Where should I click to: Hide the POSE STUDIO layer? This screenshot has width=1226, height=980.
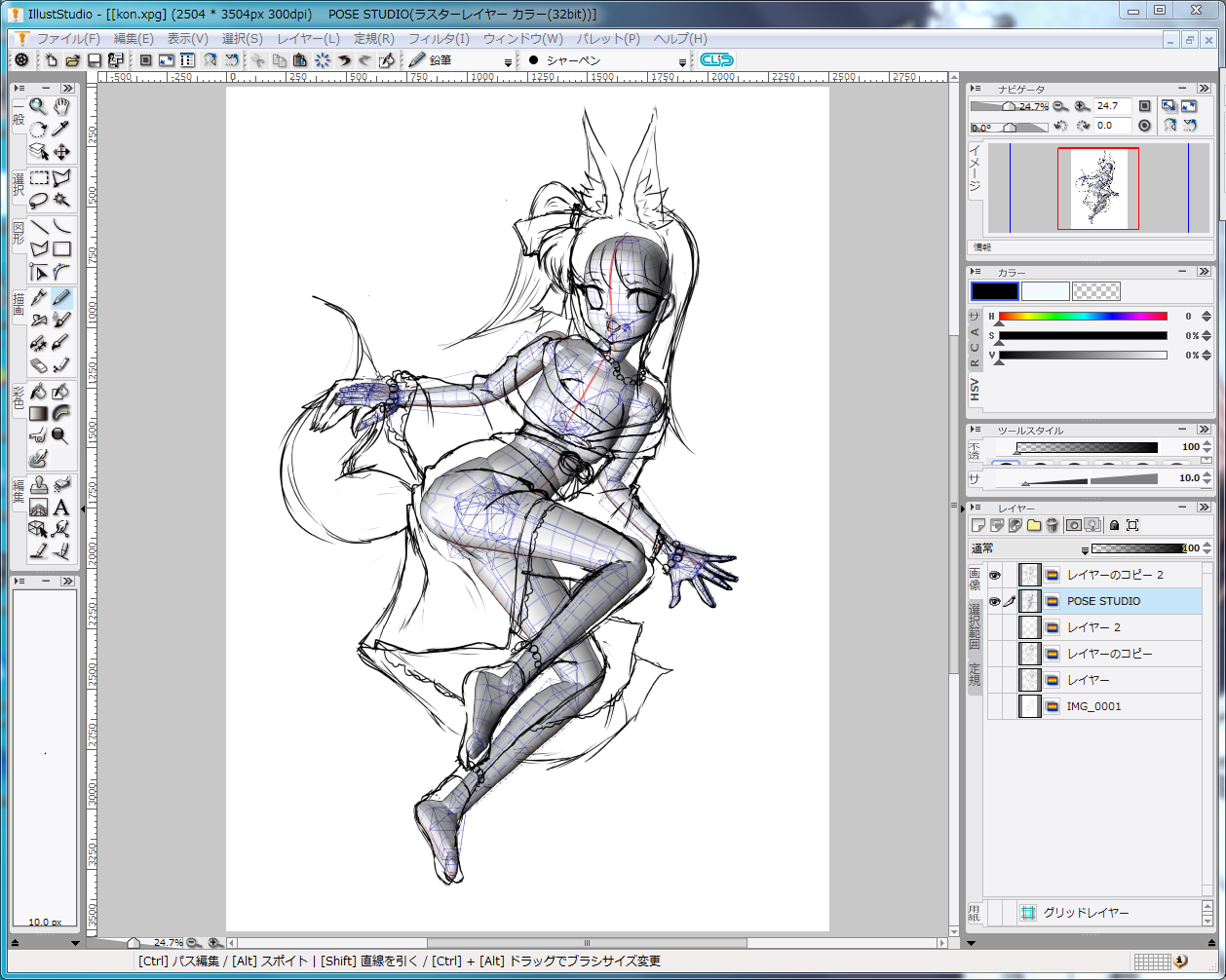point(994,602)
